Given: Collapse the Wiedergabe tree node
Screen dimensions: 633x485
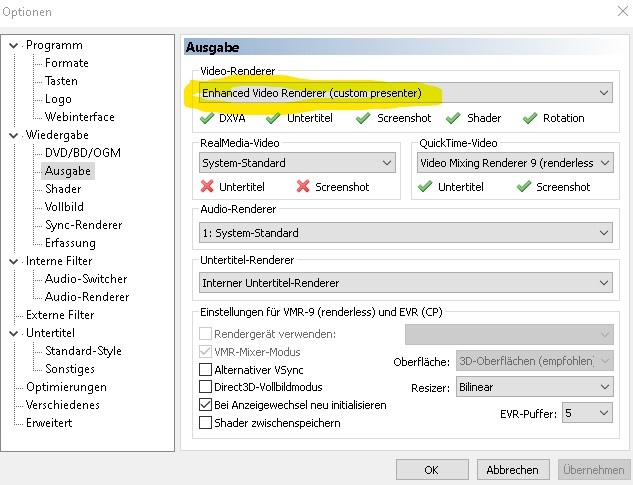Looking at the screenshot, I should pyautogui.click(x=14, y=135).
